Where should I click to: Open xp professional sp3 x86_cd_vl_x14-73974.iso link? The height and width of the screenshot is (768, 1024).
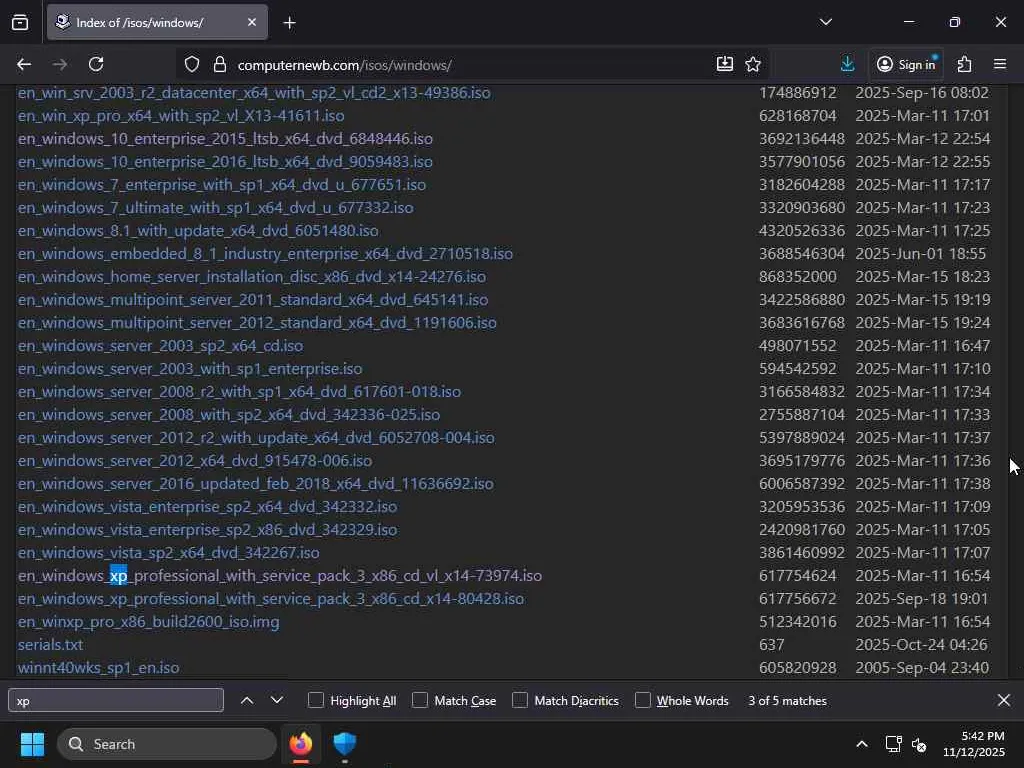pos(280,575)
